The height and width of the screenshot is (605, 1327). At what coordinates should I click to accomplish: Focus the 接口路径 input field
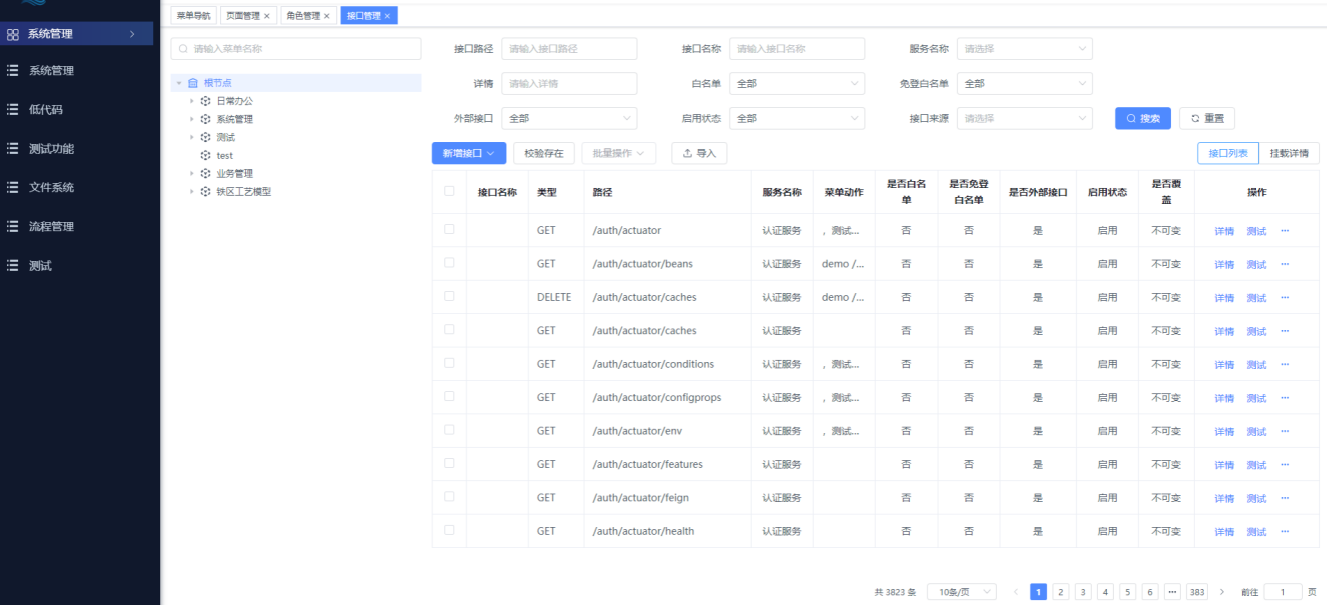568,48
